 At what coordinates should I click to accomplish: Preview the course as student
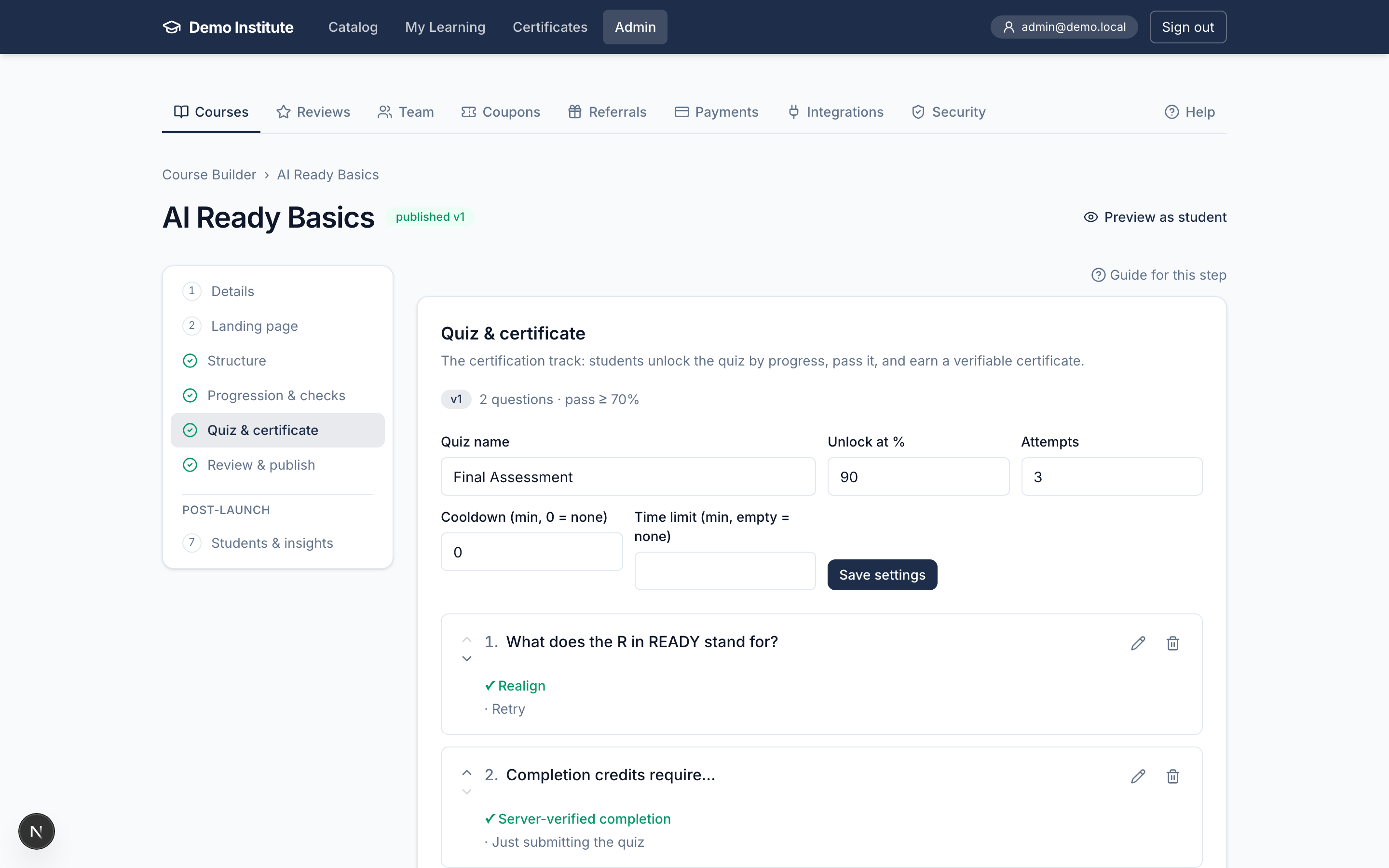(x=1155, y=217)
